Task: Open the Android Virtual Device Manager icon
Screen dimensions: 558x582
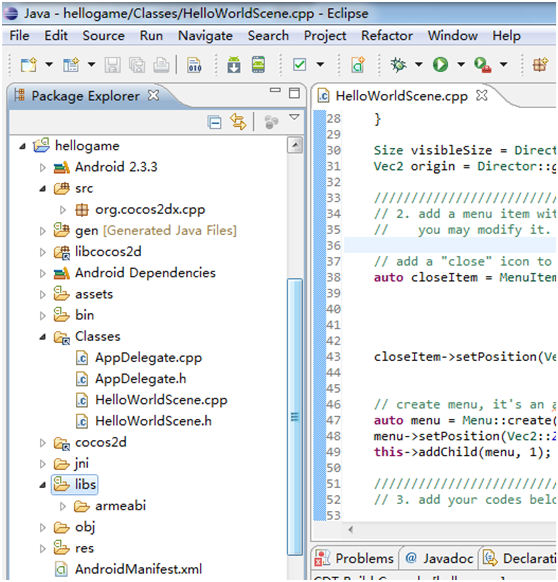Action: (258, 65)
